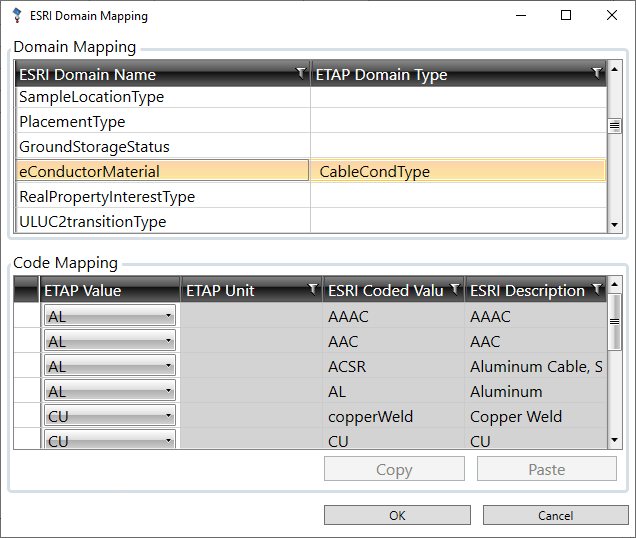Screen dimensions: 636x538
Task: Filter the ESRI Description column
Action: pos(597,289)
